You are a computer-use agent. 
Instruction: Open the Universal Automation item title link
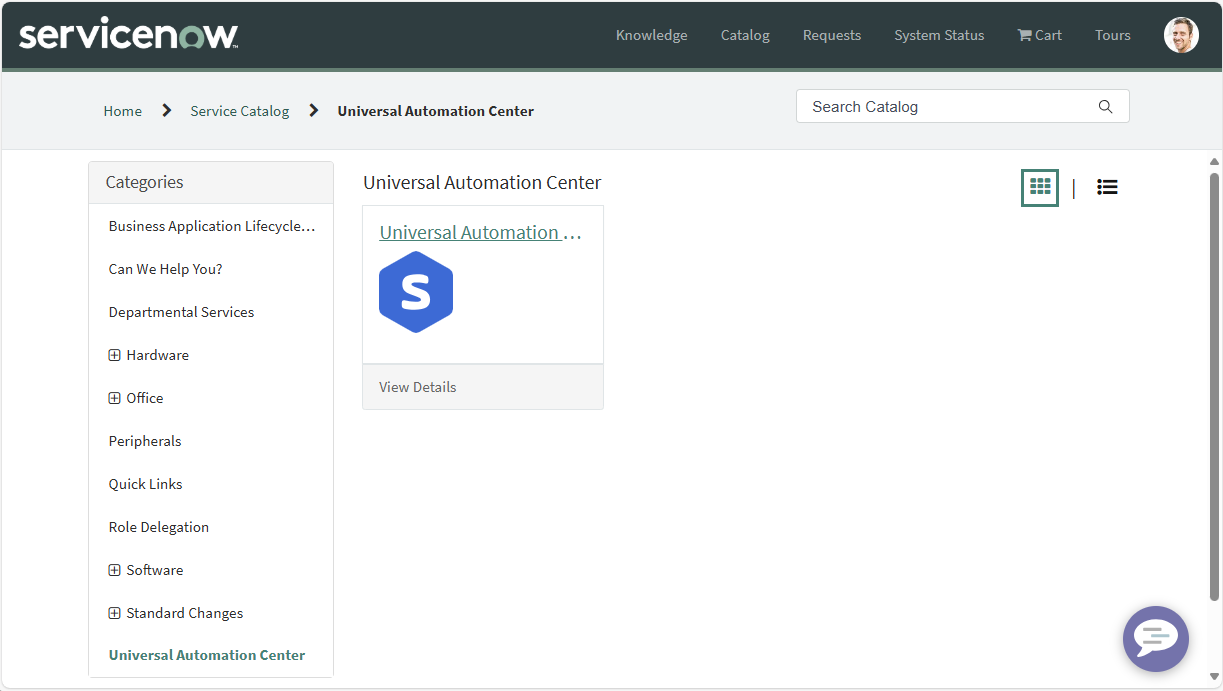(x=480, y=233)
